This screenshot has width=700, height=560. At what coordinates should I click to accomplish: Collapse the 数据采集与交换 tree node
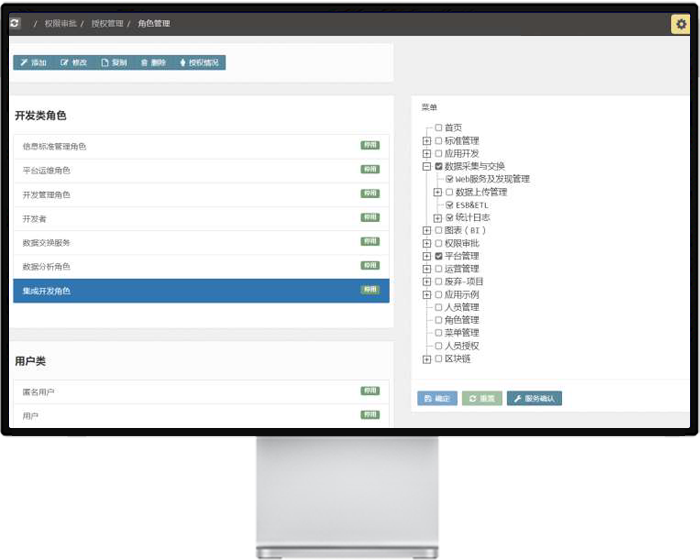click(427, 167)
